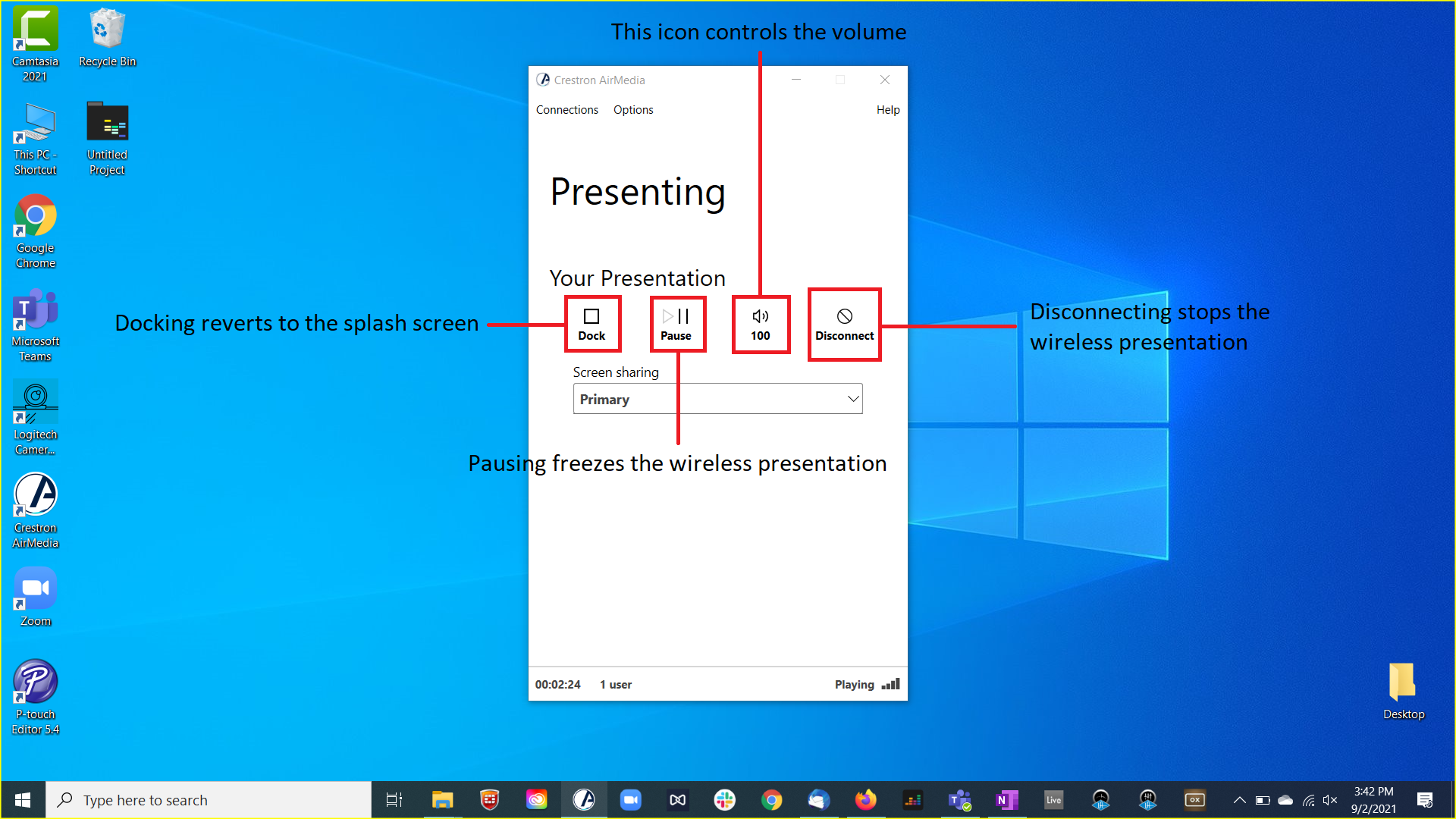
Task: Pause the wireless presentation
Action: tap(677, 325)
